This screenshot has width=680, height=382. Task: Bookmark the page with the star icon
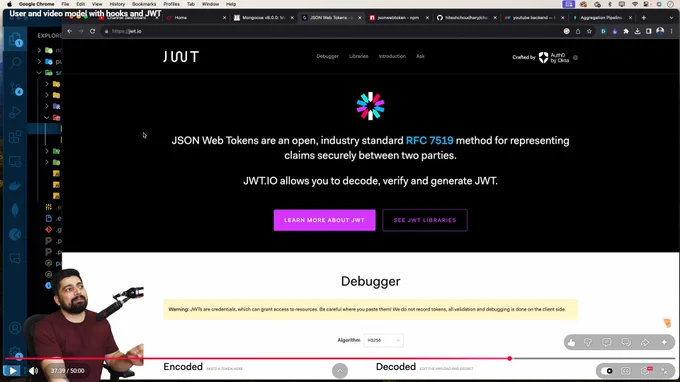[589, 31]
